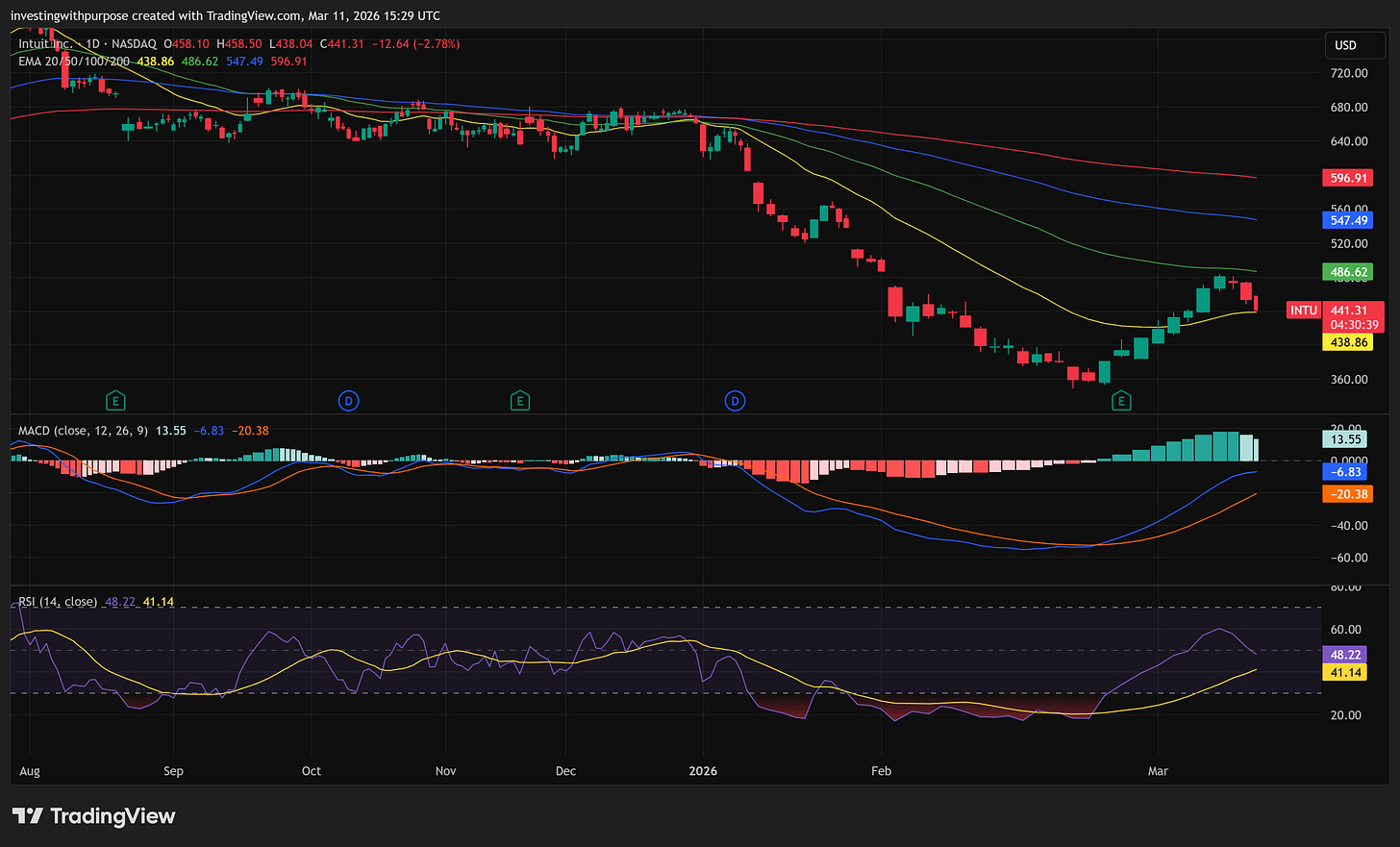1400x847 pixels.
Task: Click the red 596.91 price axis label
Action: click(x=1349, y=178)
